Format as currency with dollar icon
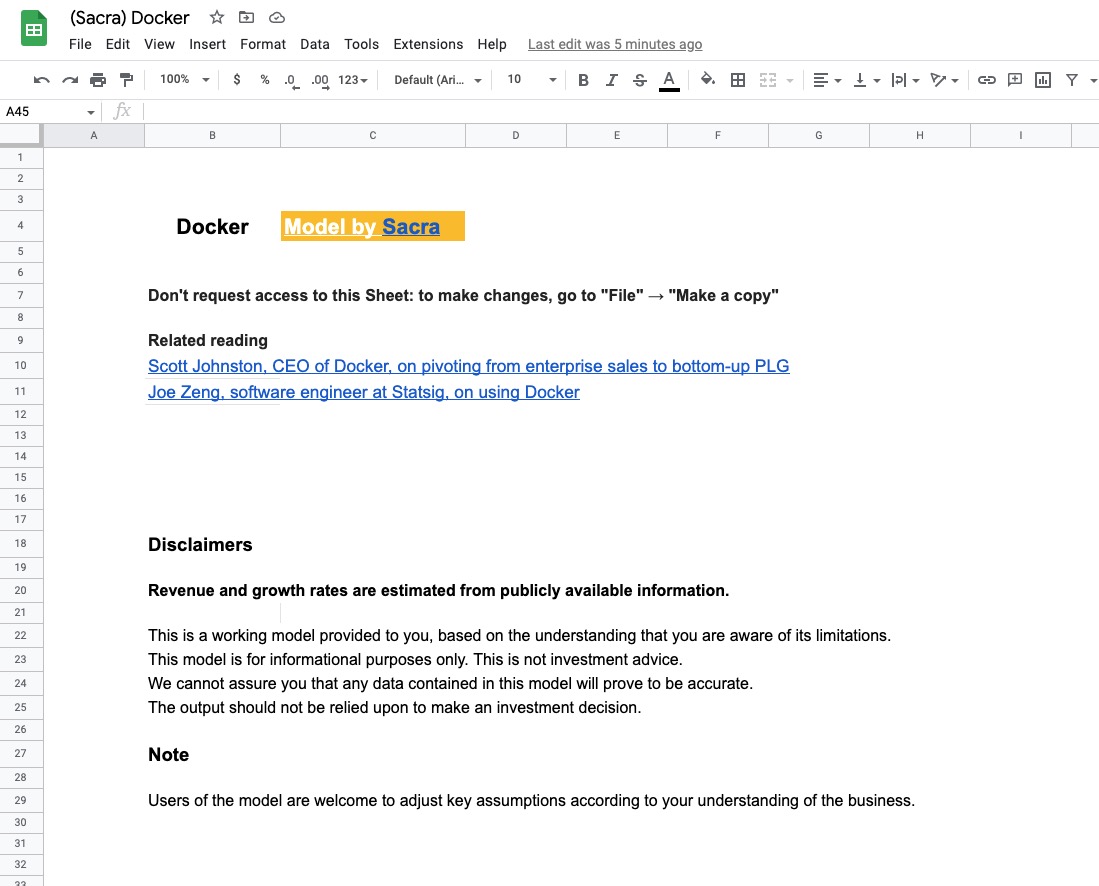This screenshot has height=886, width=1099. tap(237, 80)
